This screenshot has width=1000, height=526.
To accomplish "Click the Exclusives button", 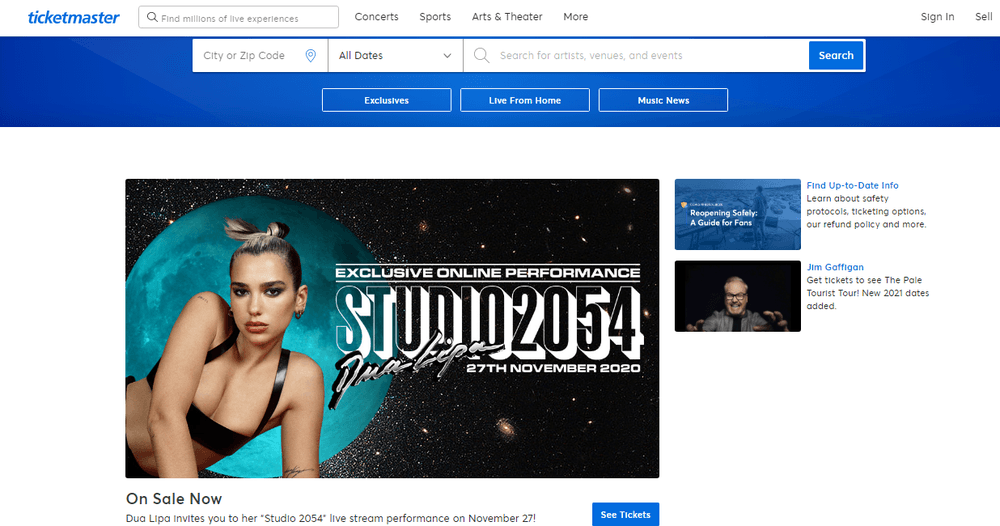I will [x=386, y=100].
